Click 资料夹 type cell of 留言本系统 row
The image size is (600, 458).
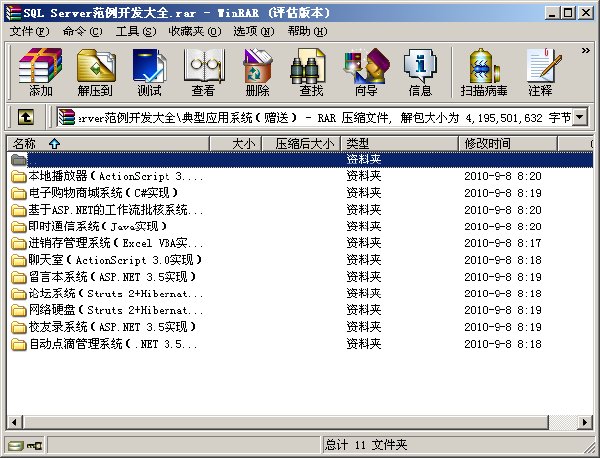pyautogui.click(x=364, y=277)
